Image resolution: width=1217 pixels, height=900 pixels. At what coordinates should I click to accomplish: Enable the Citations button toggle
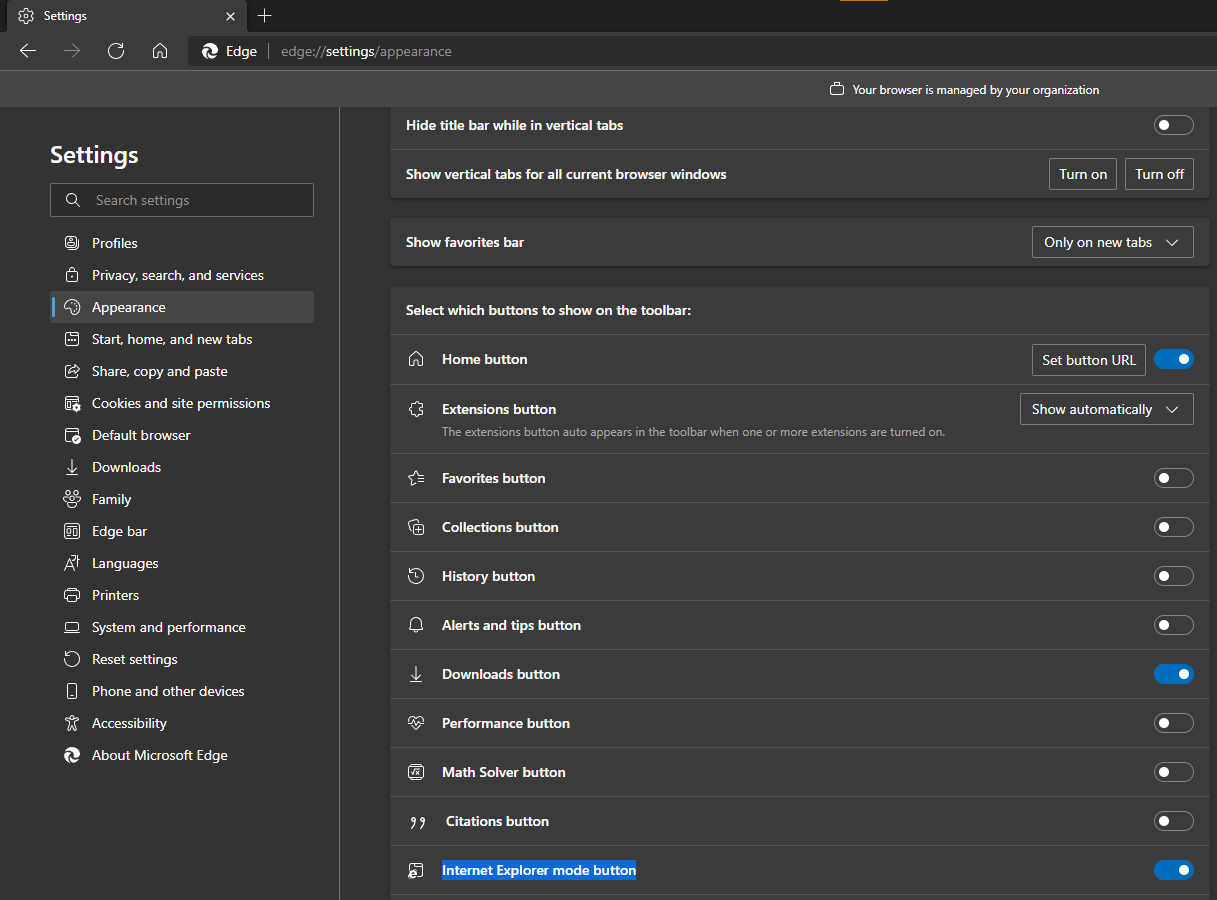pyautogui.click(x=1174, y=821)
